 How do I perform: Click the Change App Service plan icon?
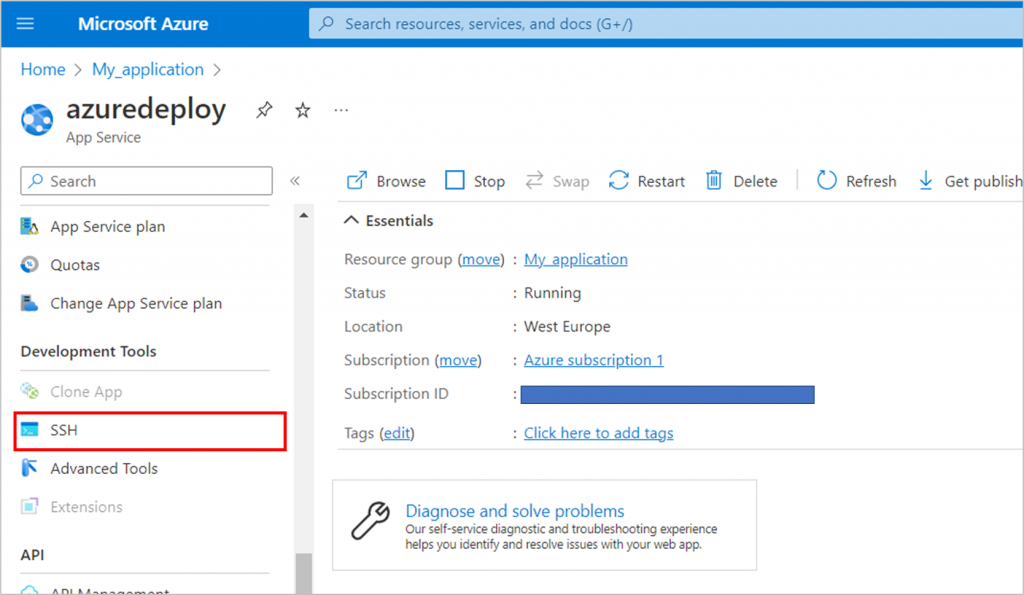pyautogui.click(x=29, y=303)
